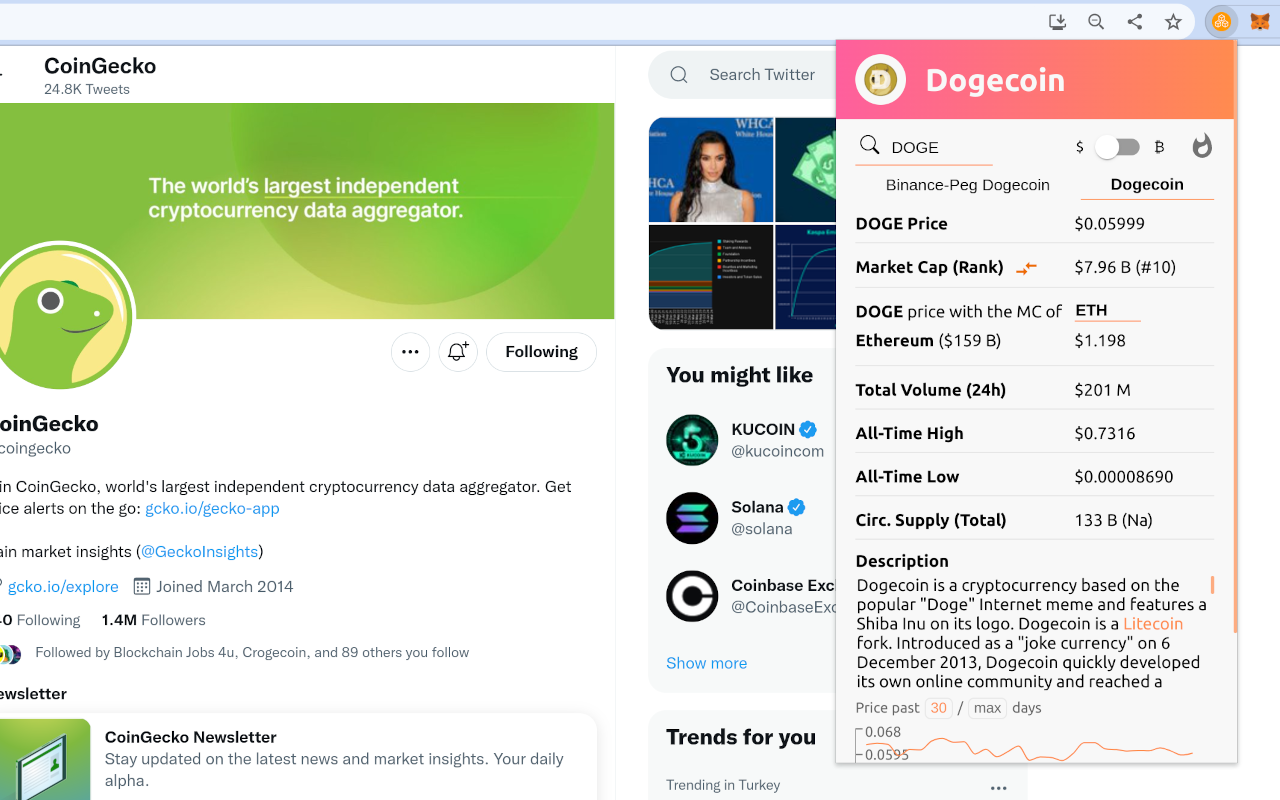1280x800 pixels.
Task: Click the KuCoin avatar
Action: pos(692,440)
